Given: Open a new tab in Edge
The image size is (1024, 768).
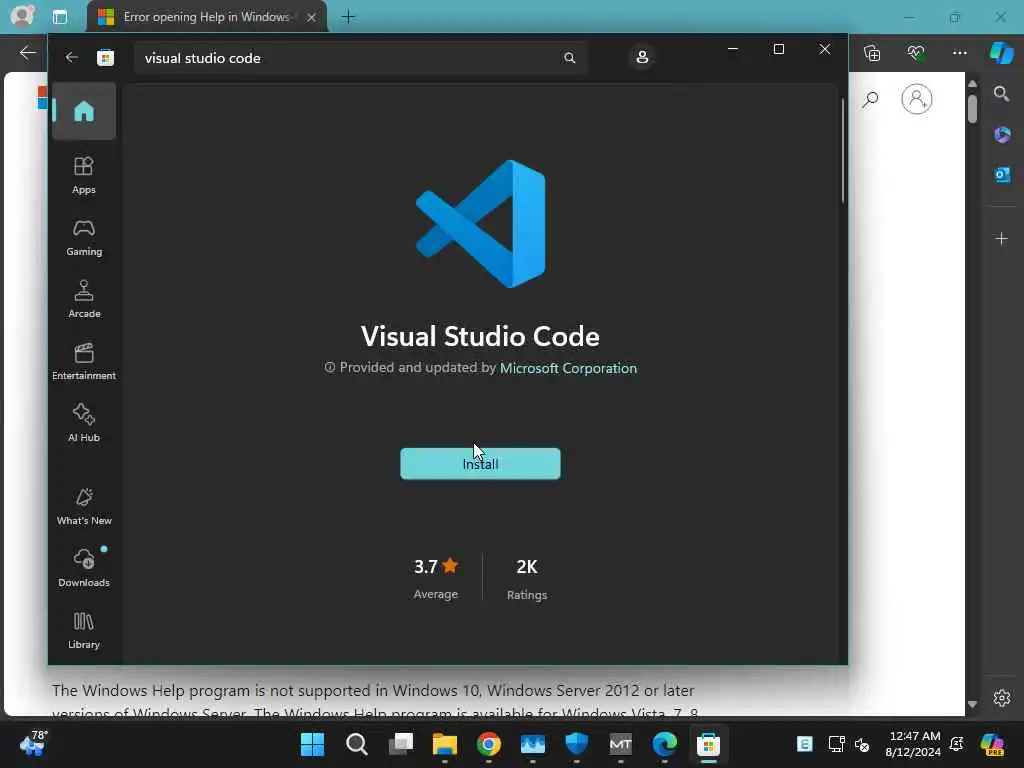Looking at the screenshot, I should (348, 17).
